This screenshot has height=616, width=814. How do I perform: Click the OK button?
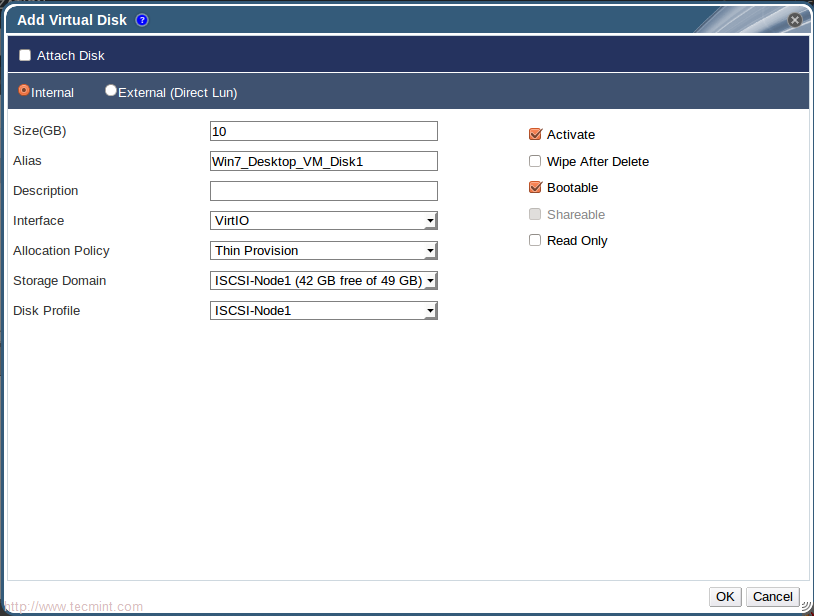pos(725,597)
